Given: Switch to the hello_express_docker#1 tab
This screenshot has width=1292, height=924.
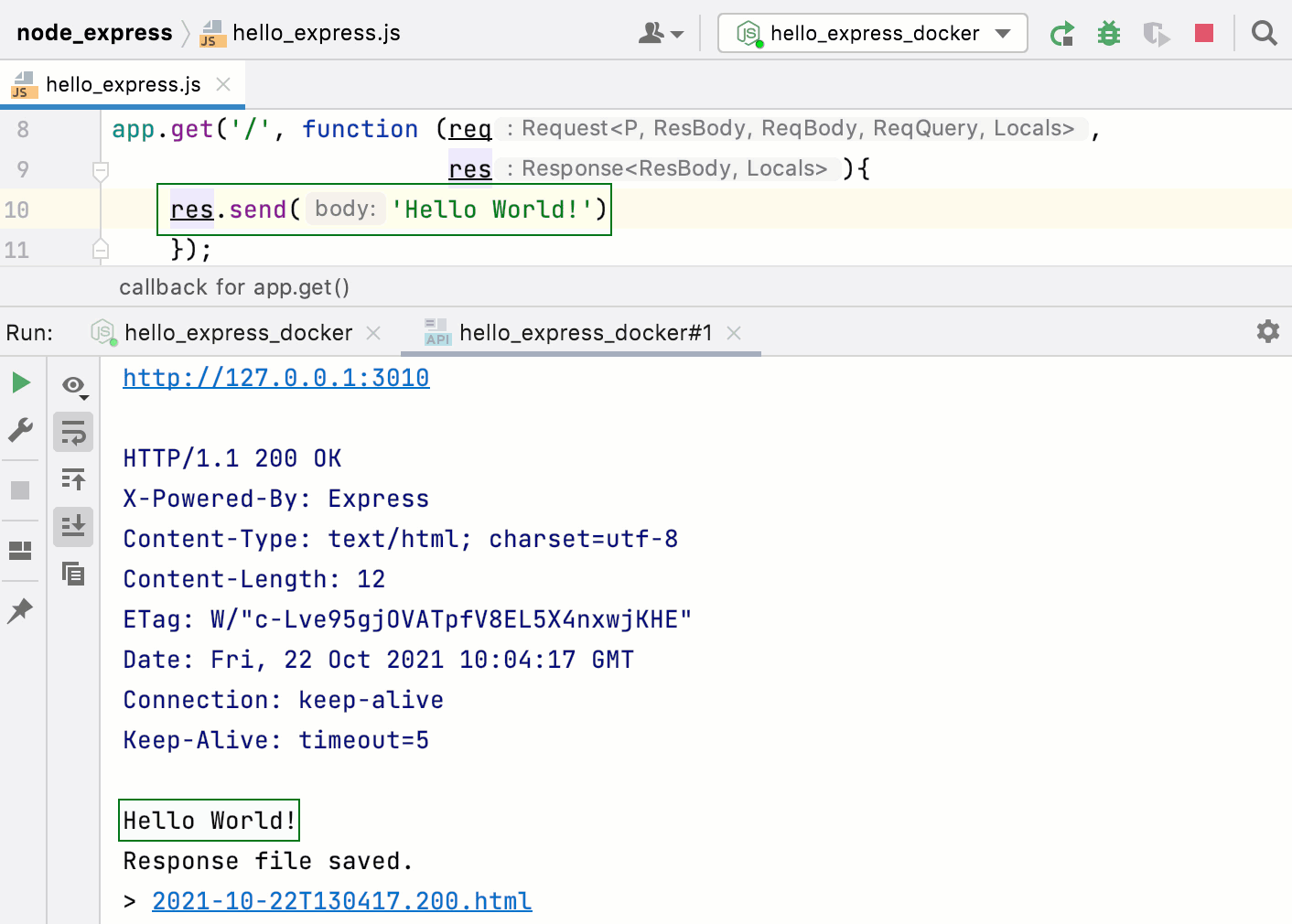Looking at the screenshot, I should 586,332.
